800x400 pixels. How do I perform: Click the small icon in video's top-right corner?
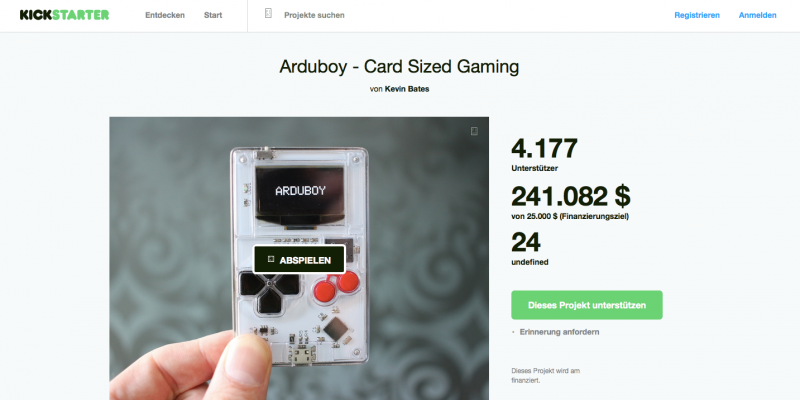[474, 131]
